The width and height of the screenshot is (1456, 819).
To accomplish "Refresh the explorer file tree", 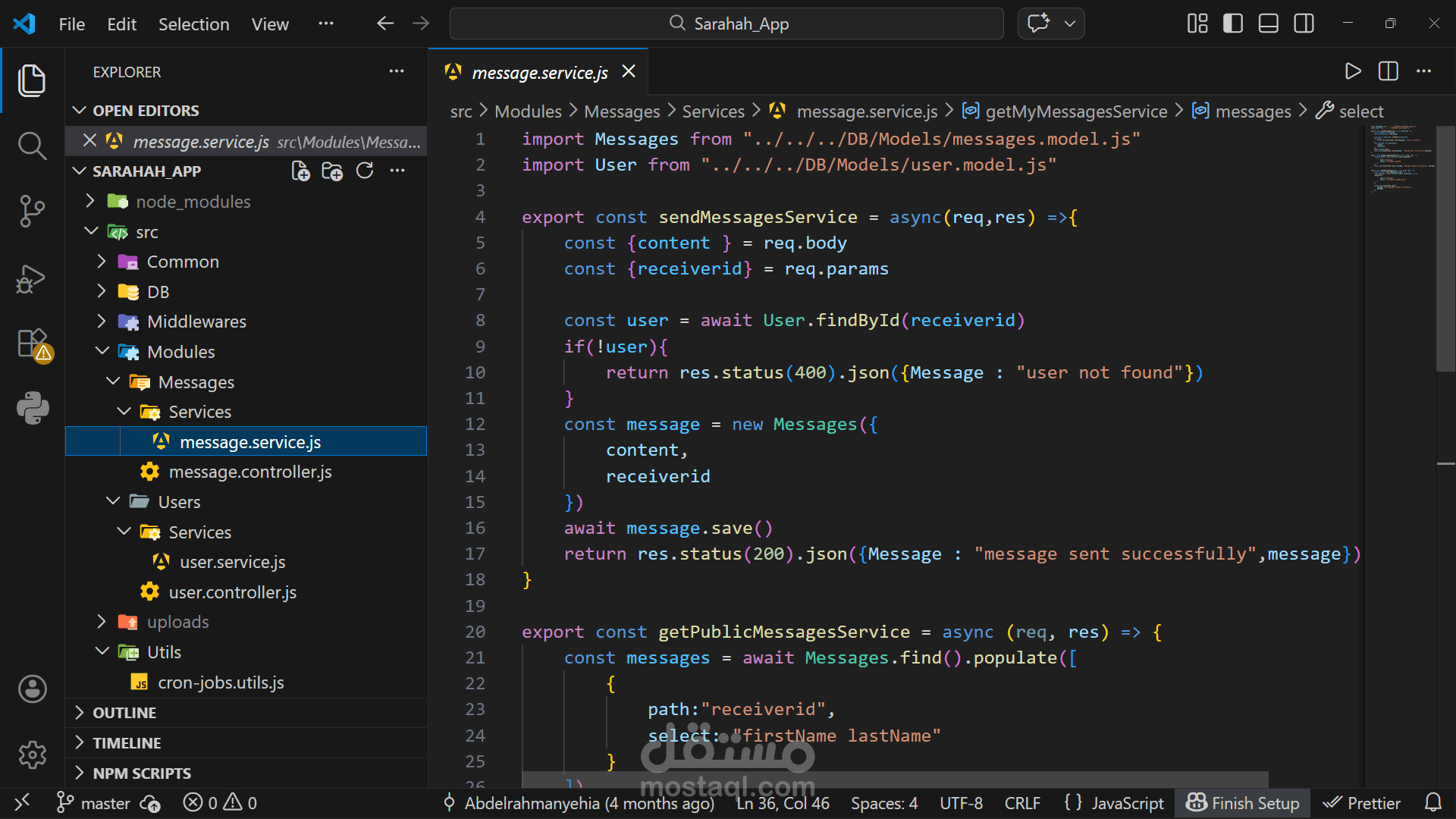I will tap(365, 171).
